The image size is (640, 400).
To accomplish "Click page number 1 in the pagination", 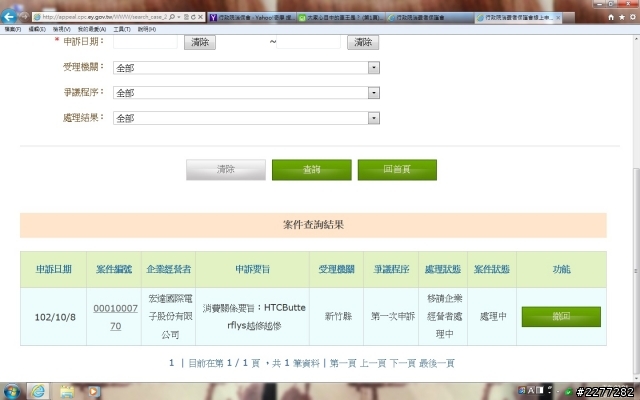I will tap(171, 363).
